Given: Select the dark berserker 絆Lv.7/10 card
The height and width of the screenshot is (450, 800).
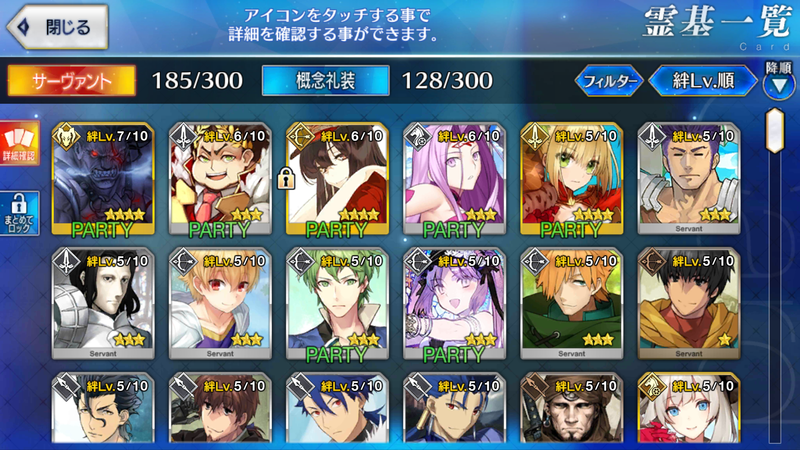Looking at the screenshot, I should click(x=103, y=179).
